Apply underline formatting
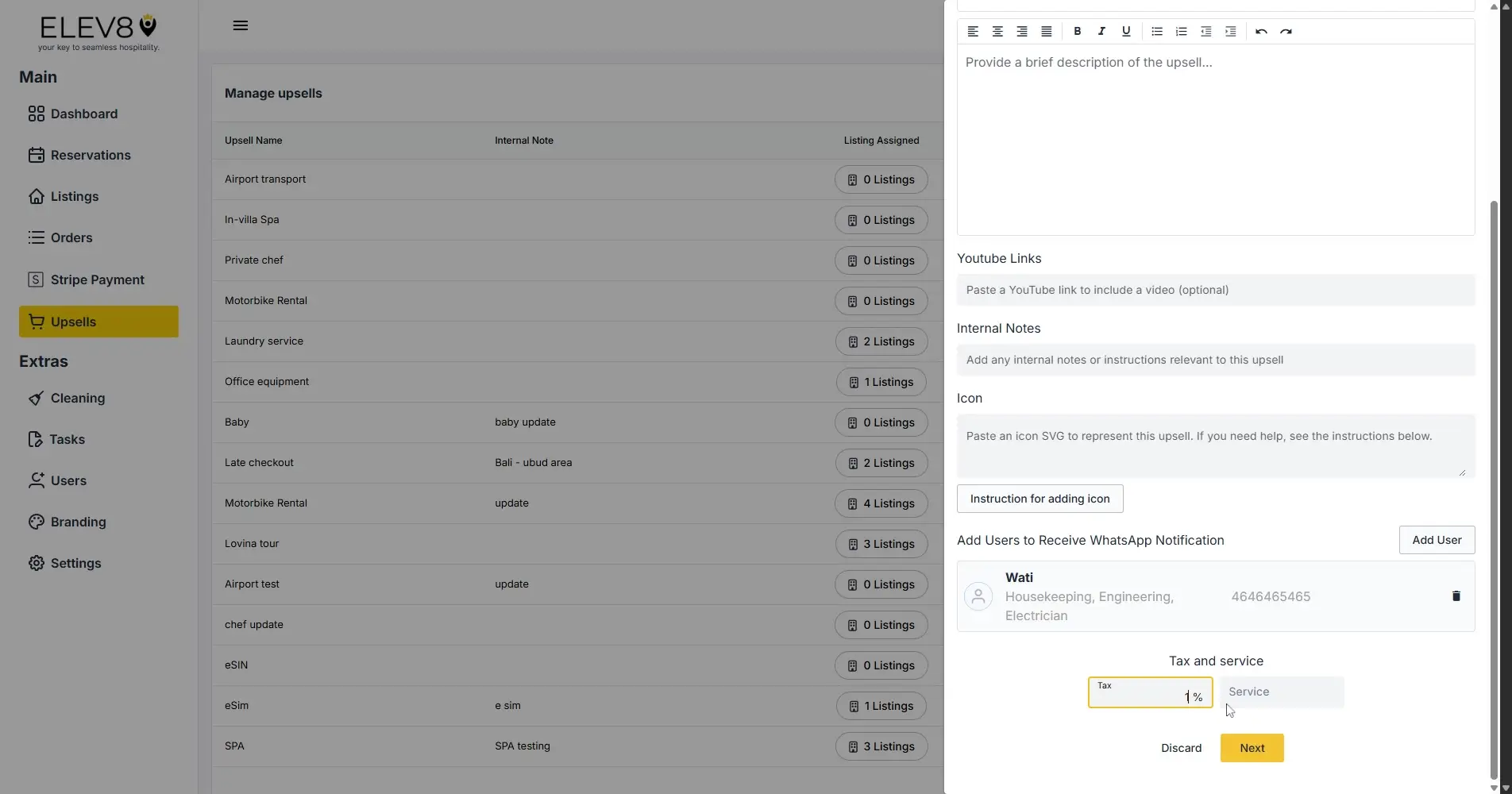 (1126, 31)
